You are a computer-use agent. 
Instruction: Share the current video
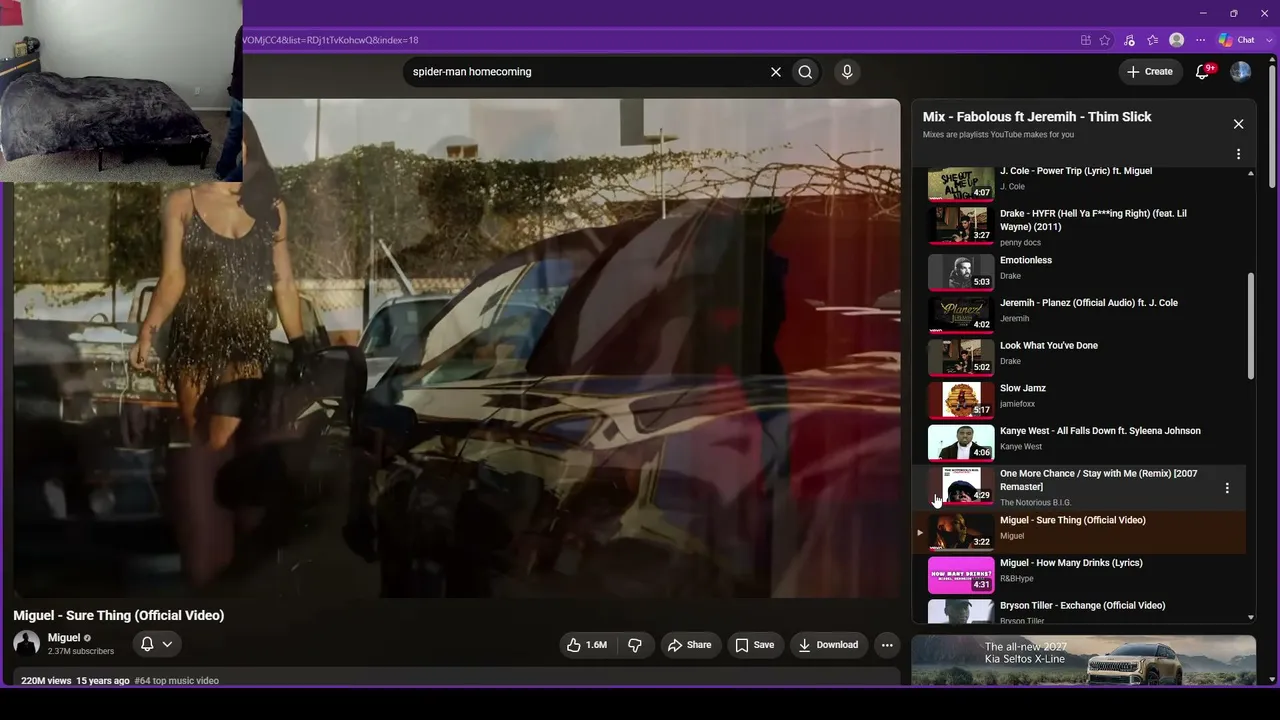point(690,645)
